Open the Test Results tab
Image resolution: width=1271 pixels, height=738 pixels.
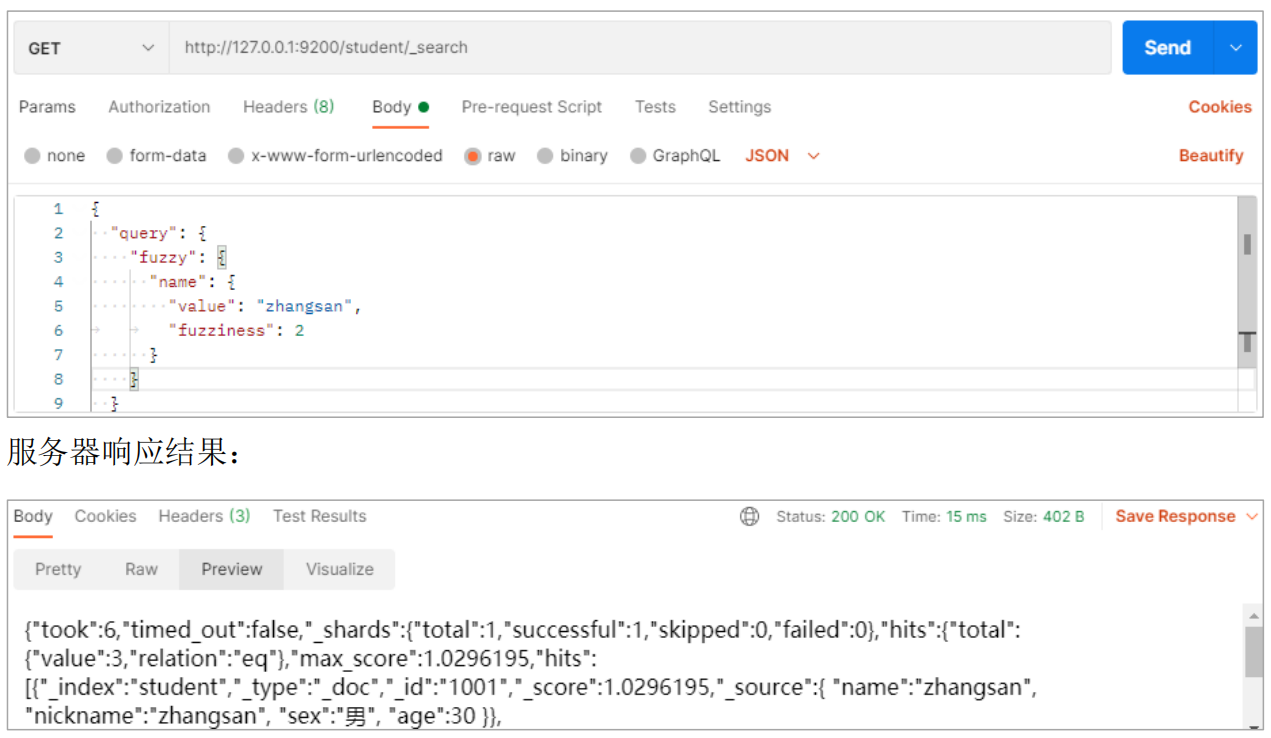tap(319, 516)
